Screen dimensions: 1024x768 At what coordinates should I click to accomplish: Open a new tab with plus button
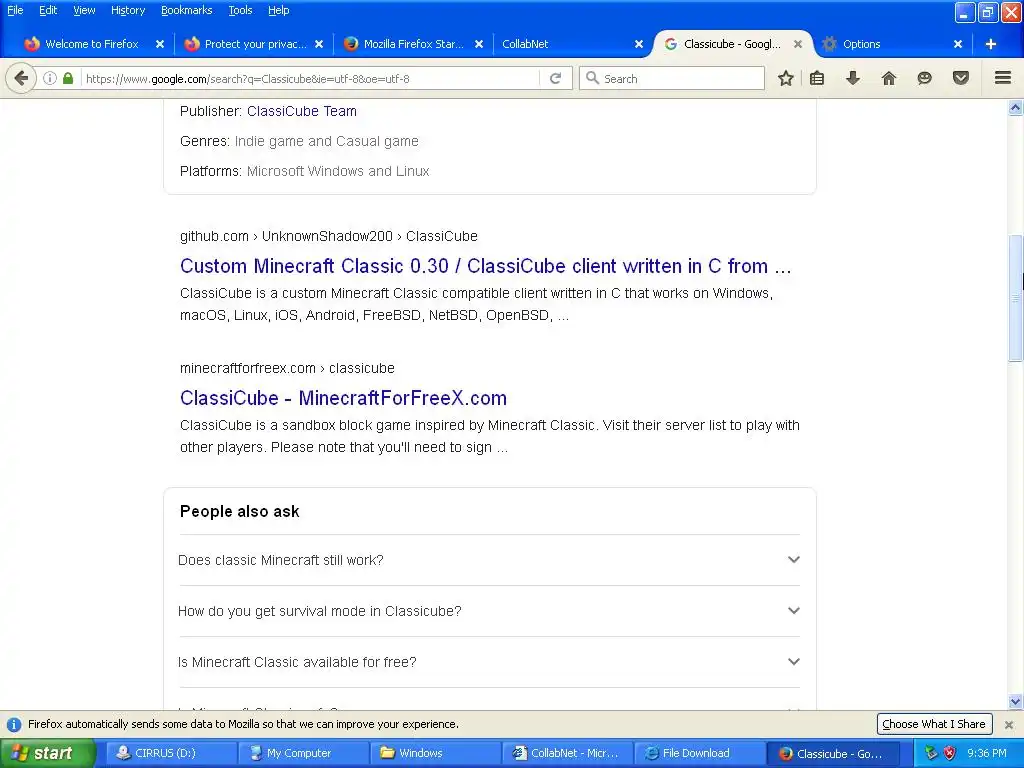(991, 44)
